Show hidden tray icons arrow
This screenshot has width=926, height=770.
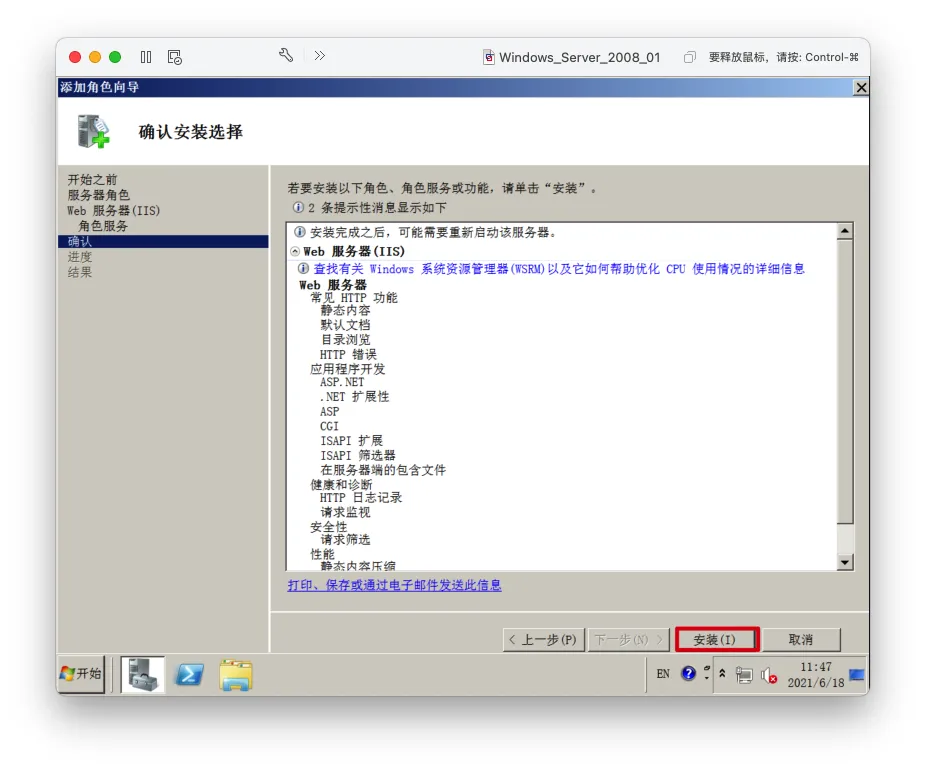tap(722, 673)
